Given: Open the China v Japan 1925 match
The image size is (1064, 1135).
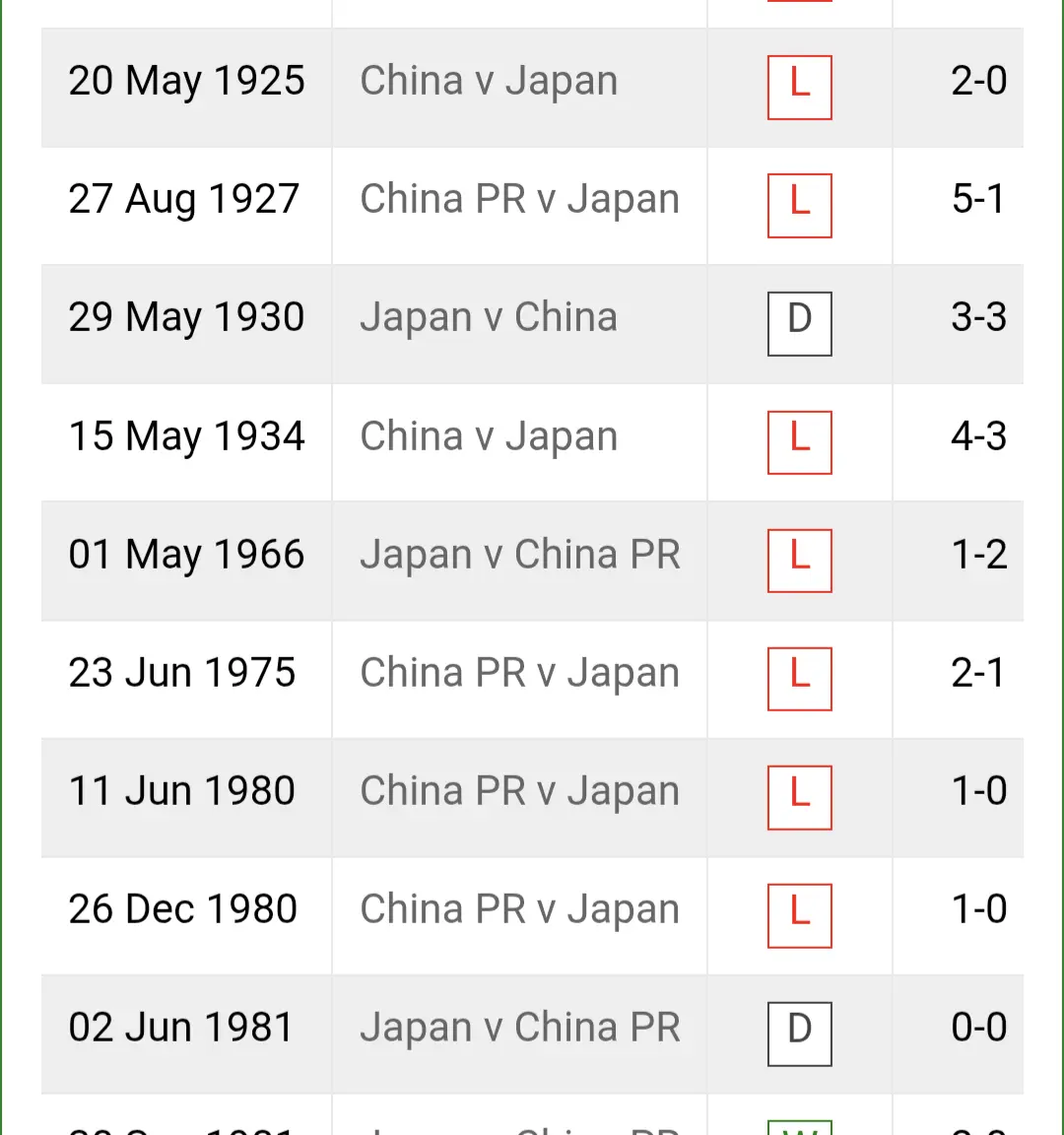Looking at the screenshot, I should tap(489, 81).
